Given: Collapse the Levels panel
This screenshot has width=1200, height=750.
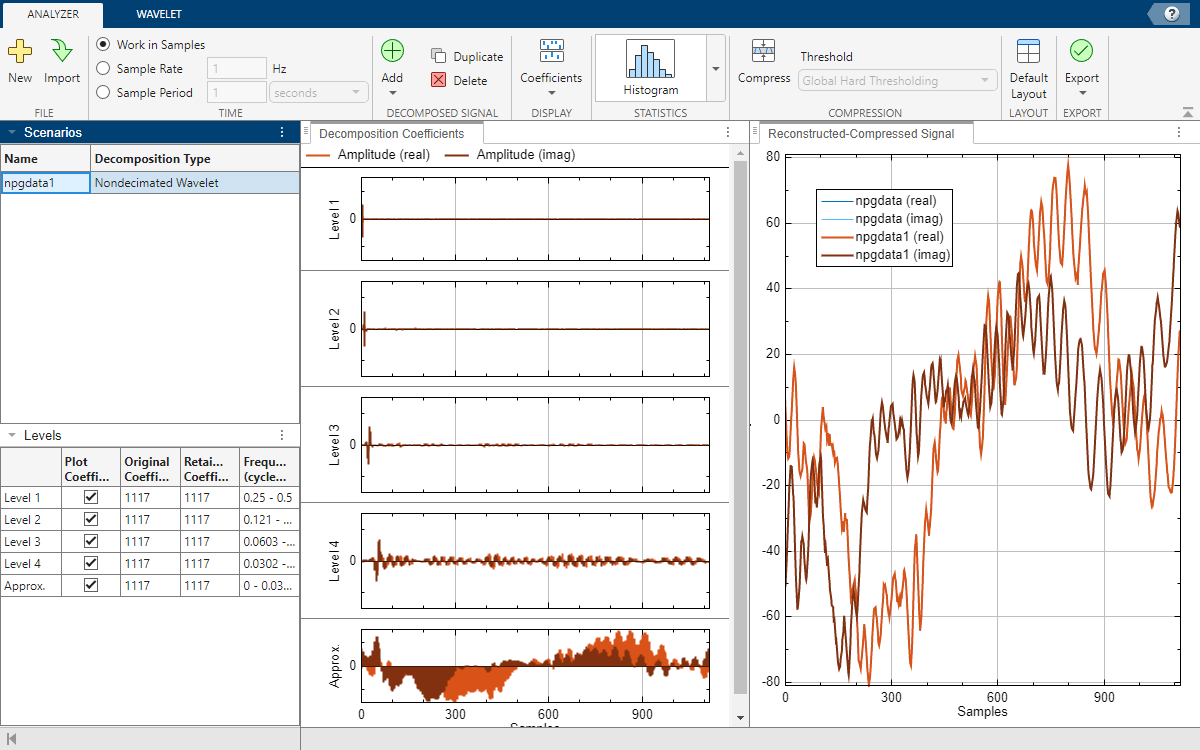Looking at the screenshot, I should coord(11,435).
